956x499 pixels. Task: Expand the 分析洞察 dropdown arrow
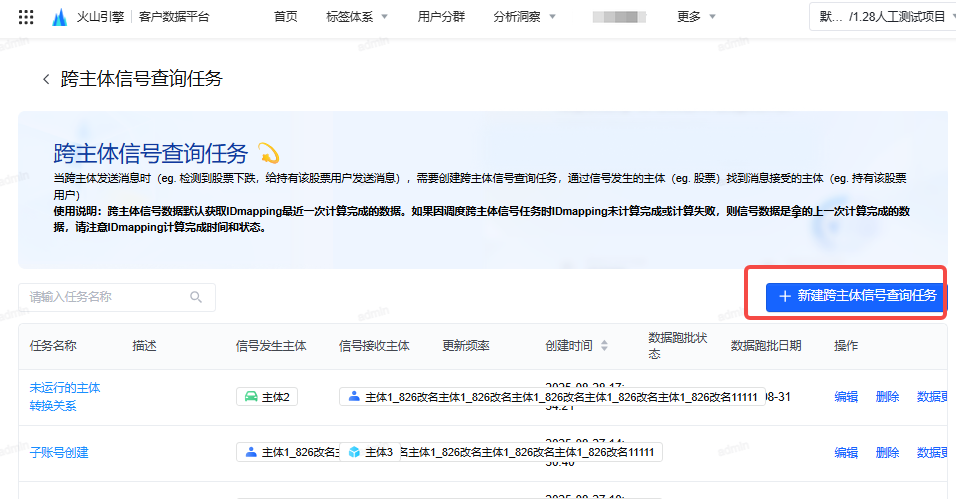click(552, 17)
